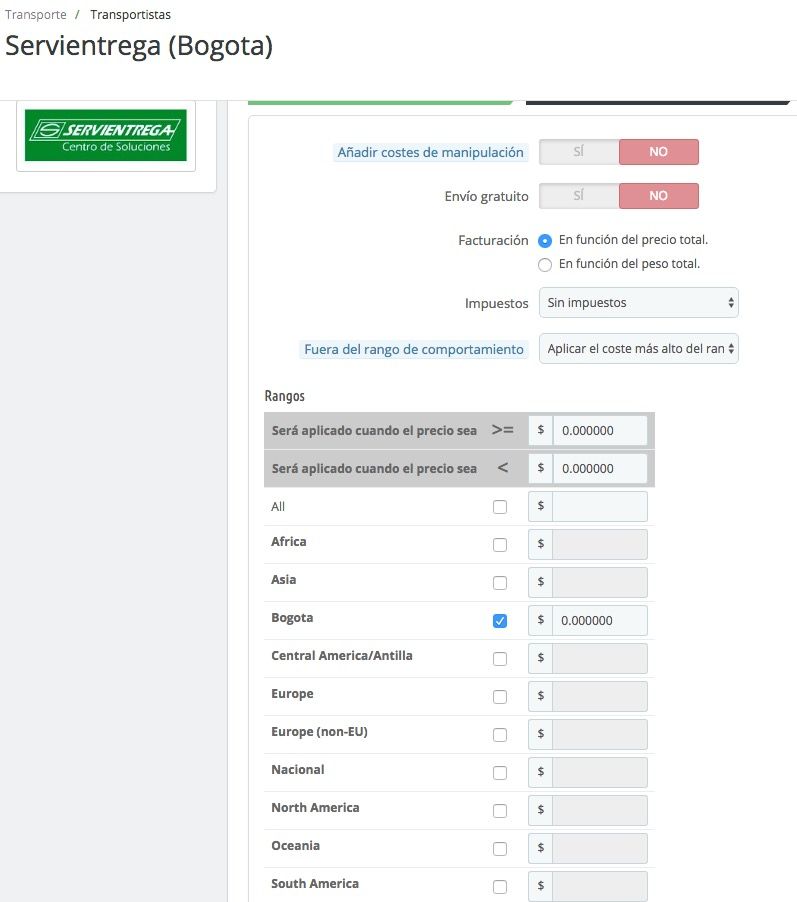Click the All zones price field

click(x=600, y=506)
